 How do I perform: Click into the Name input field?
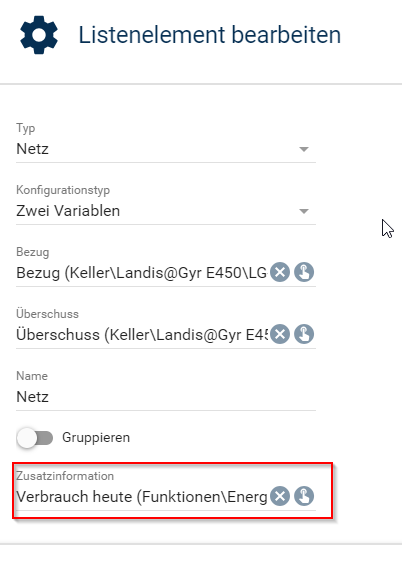tap(166, 397)
